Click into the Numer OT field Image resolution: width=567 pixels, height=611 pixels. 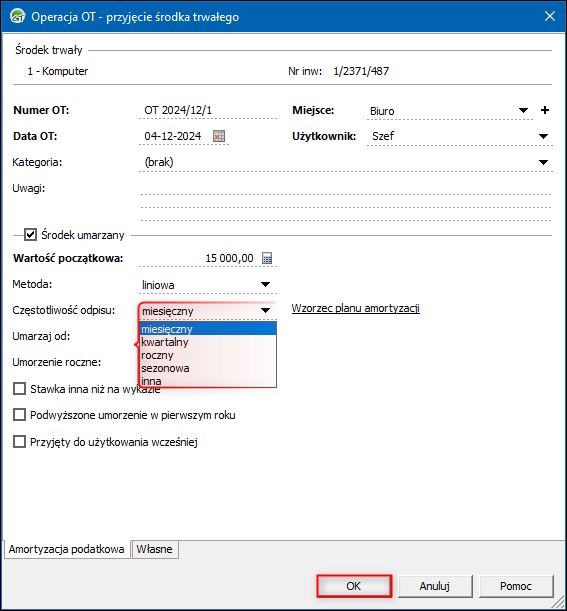pyautogui.click(x=208, y=110)
